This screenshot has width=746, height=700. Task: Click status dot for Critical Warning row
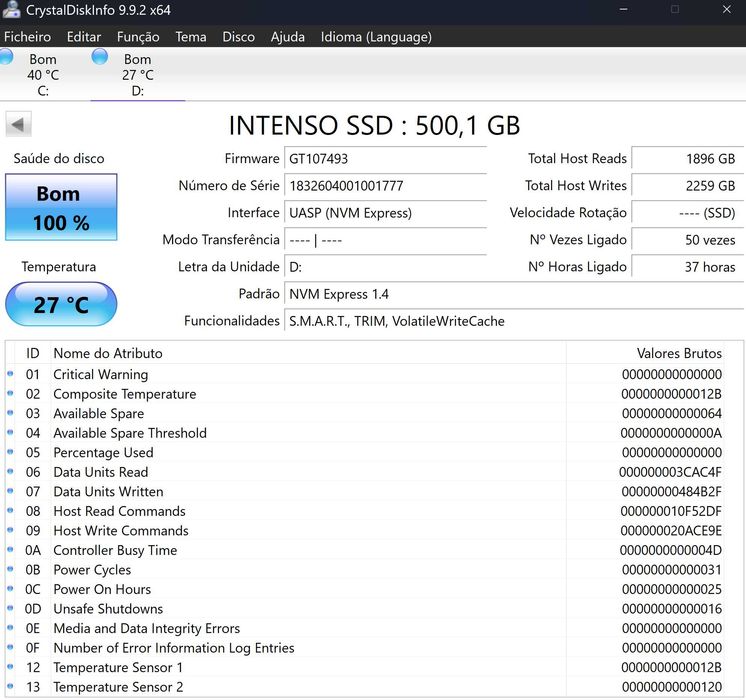tap(10, 374)
